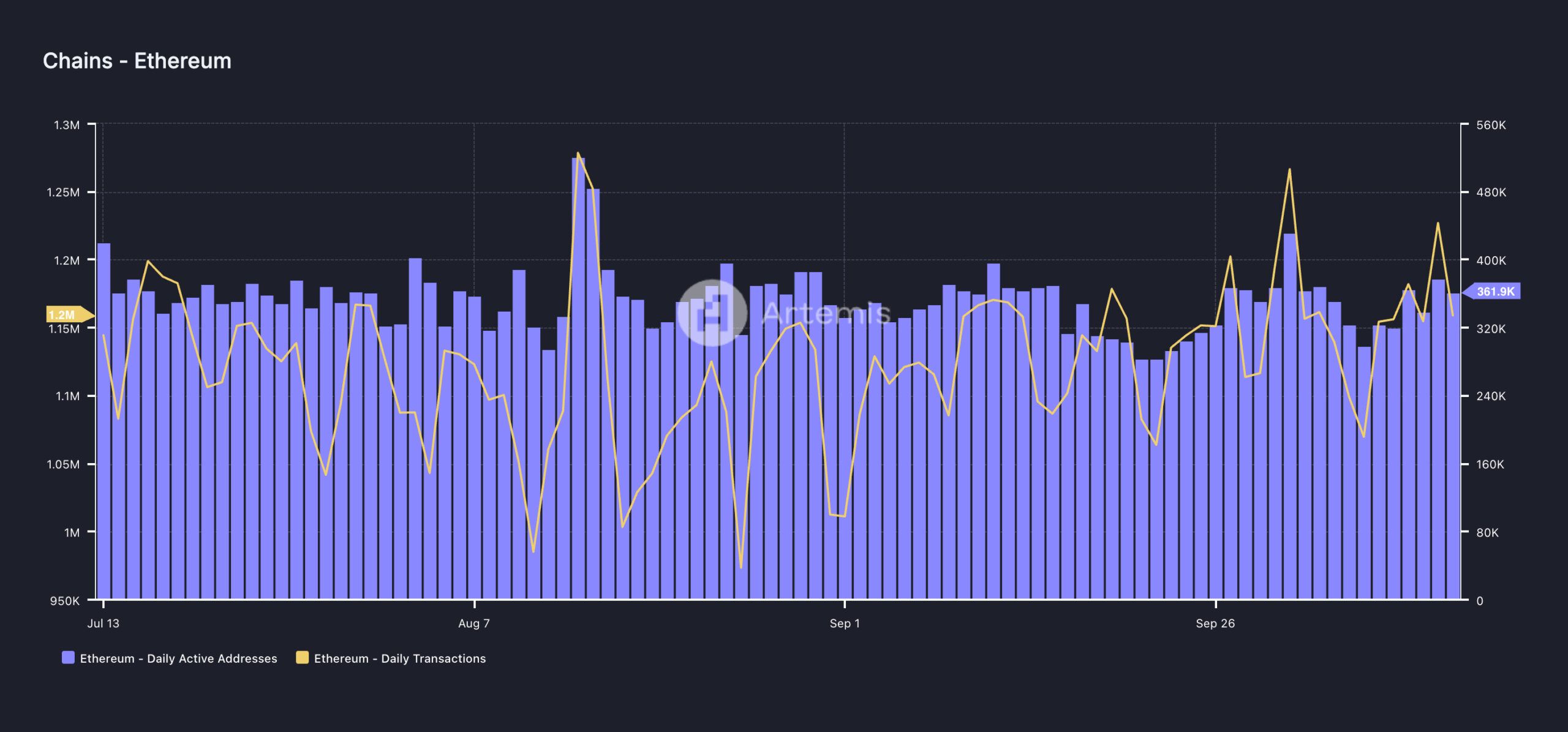This screenshot has width=1568, height=732.
Task: Click the 560K right axis label
Action: coord(1491,125)
